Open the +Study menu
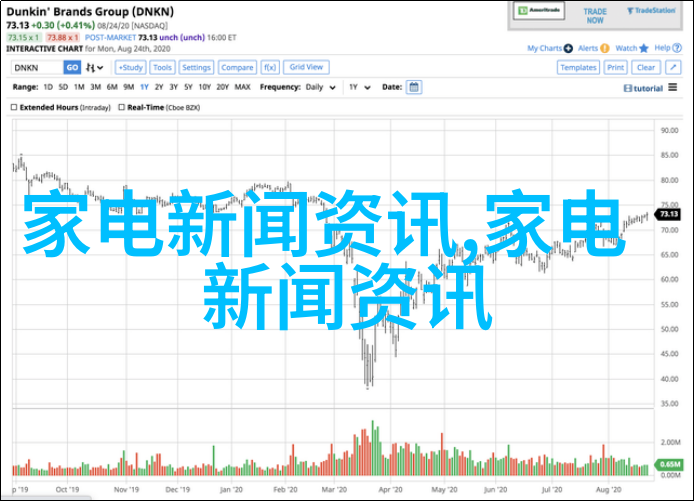Screen dimensions: 695x502 coord(131,67)
